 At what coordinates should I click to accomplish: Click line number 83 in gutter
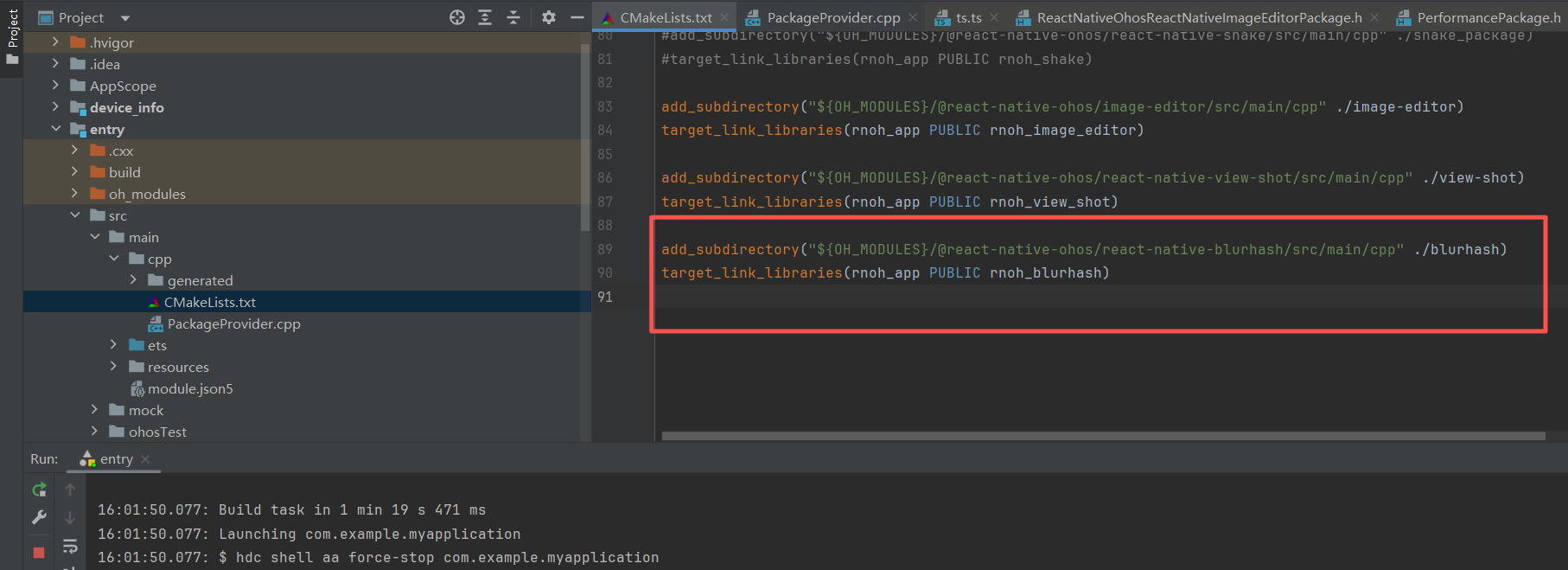(x=605, y=106)
